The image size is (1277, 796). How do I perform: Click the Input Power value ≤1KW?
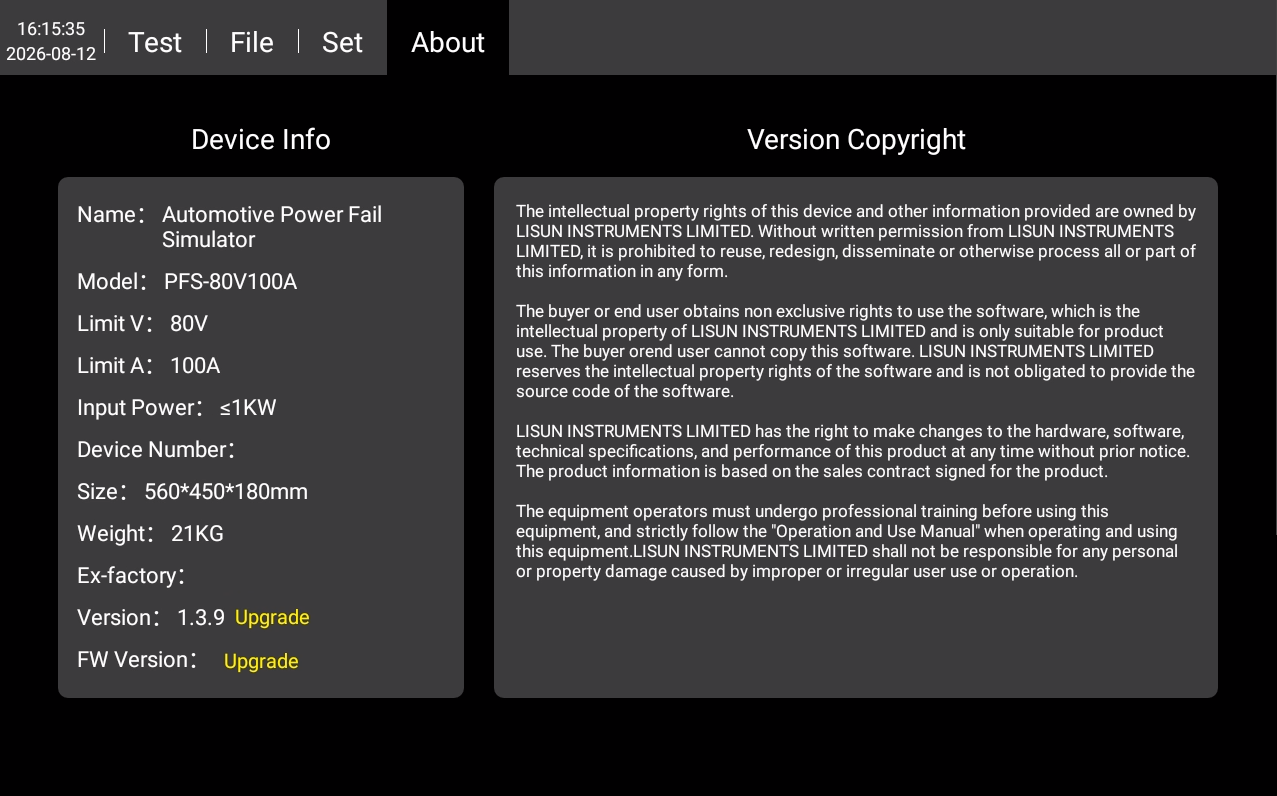point(248,408)
